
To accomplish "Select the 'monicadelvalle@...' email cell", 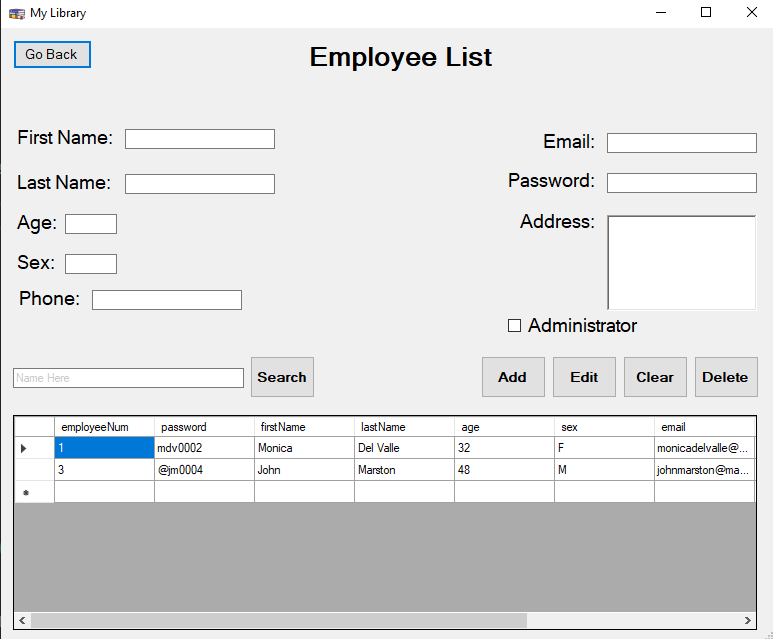I will [x=705, y=448].
